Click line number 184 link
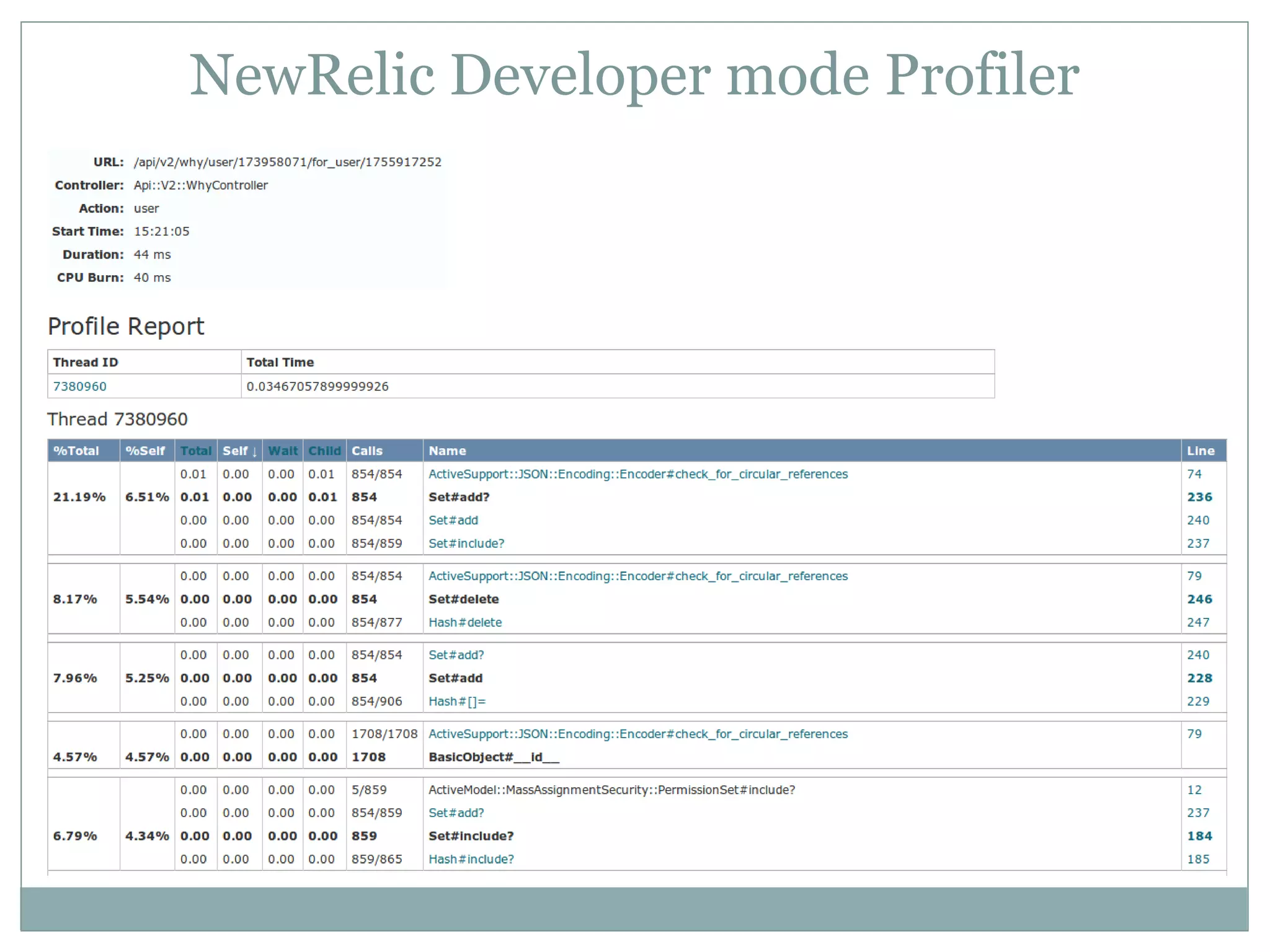Image resolution: width=1270 pixels, height=952 pixels. click(x=1199, y=836)
